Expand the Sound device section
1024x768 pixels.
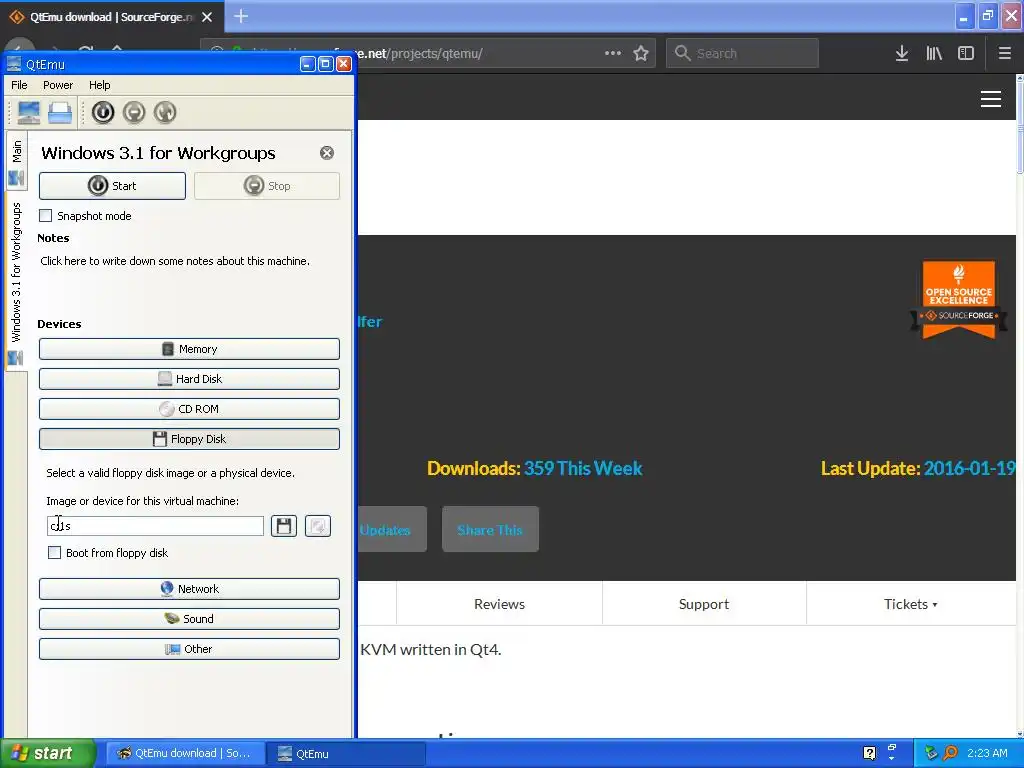coord(189,618)
